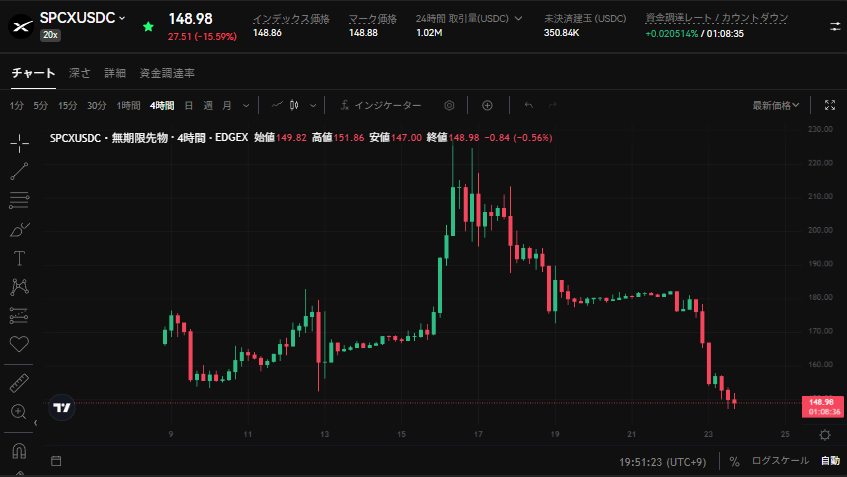Open the 資金調達率 funding rate tab
The height and width of the screenshot is (477, 847).
(x=167, y=73)
